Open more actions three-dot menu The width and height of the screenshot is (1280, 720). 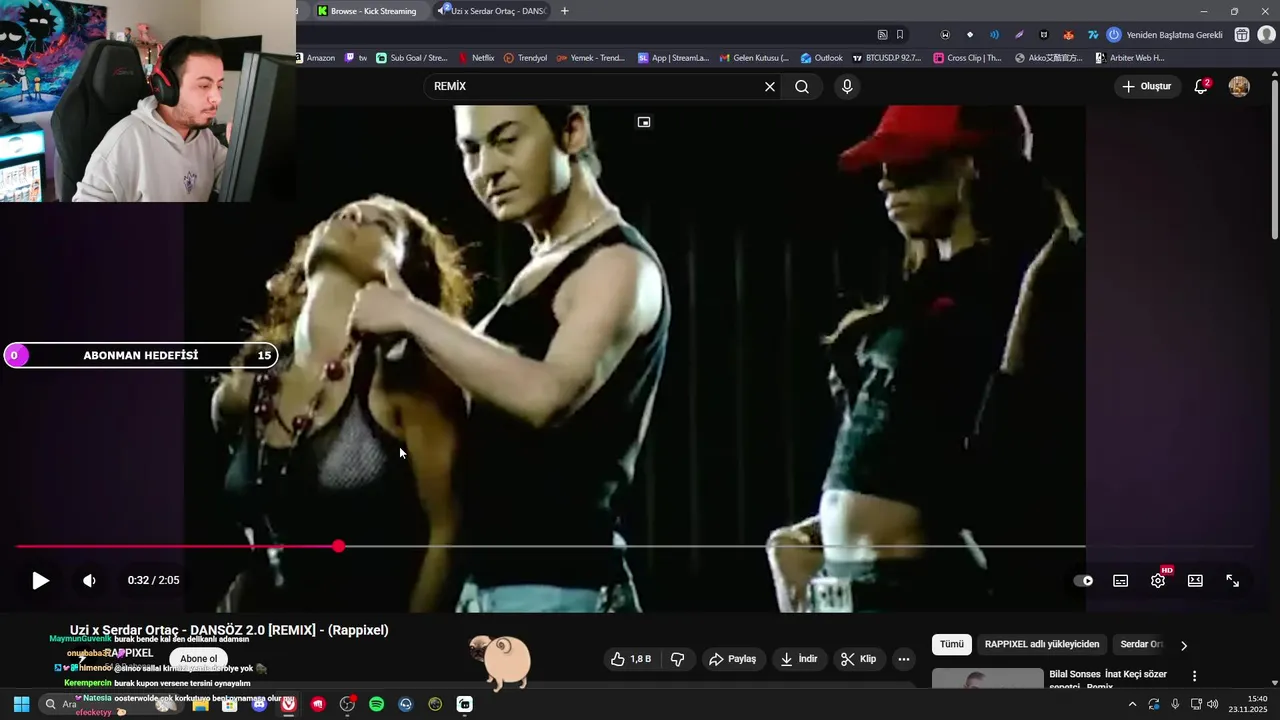pyautogui.click(x=904, y=659)
